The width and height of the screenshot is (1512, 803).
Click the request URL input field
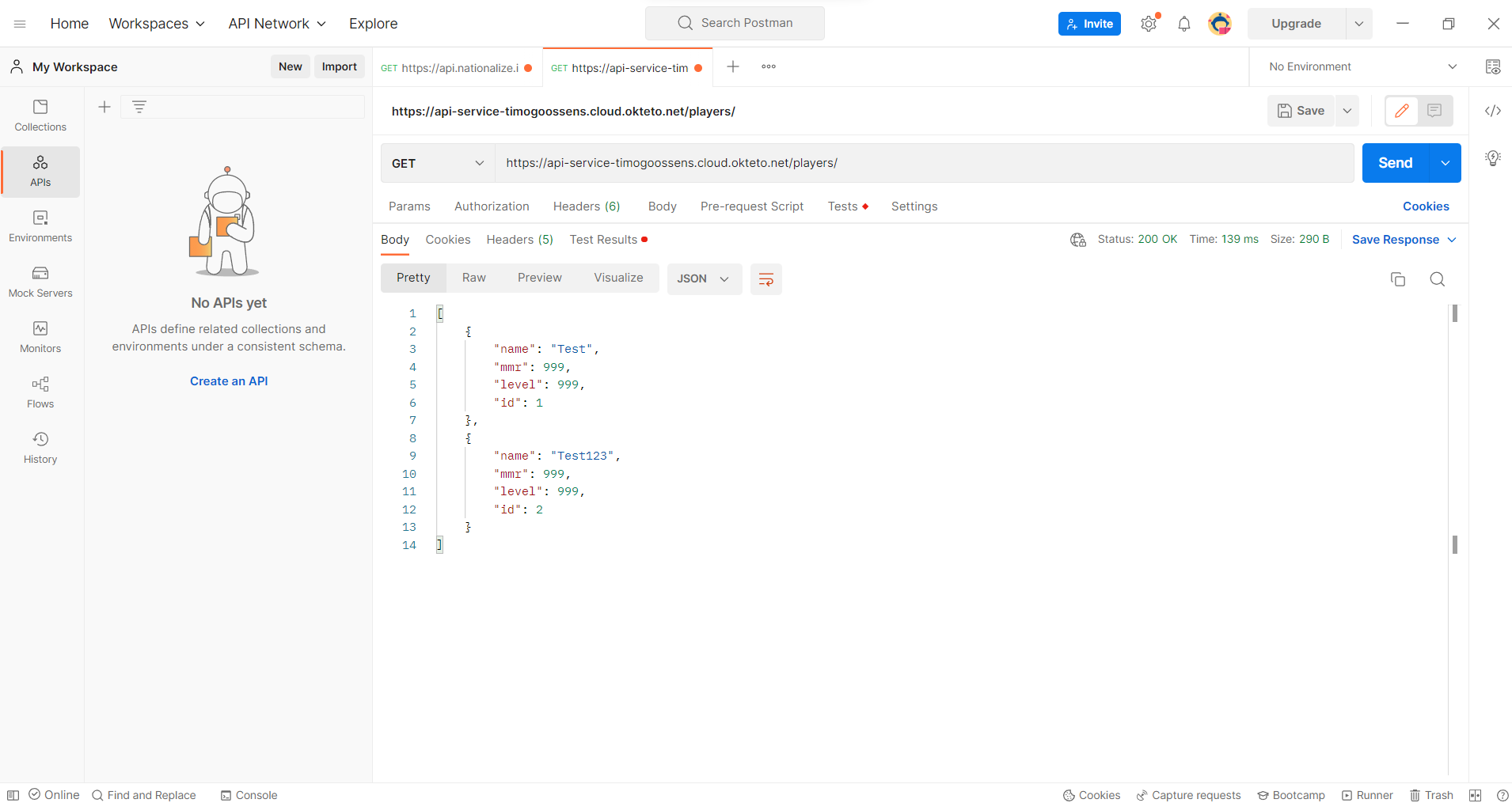pos(924,163)
